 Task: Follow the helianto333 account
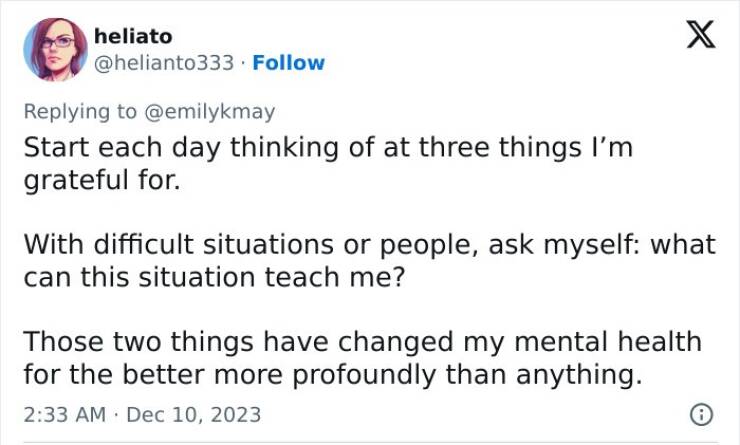[289, 63]
